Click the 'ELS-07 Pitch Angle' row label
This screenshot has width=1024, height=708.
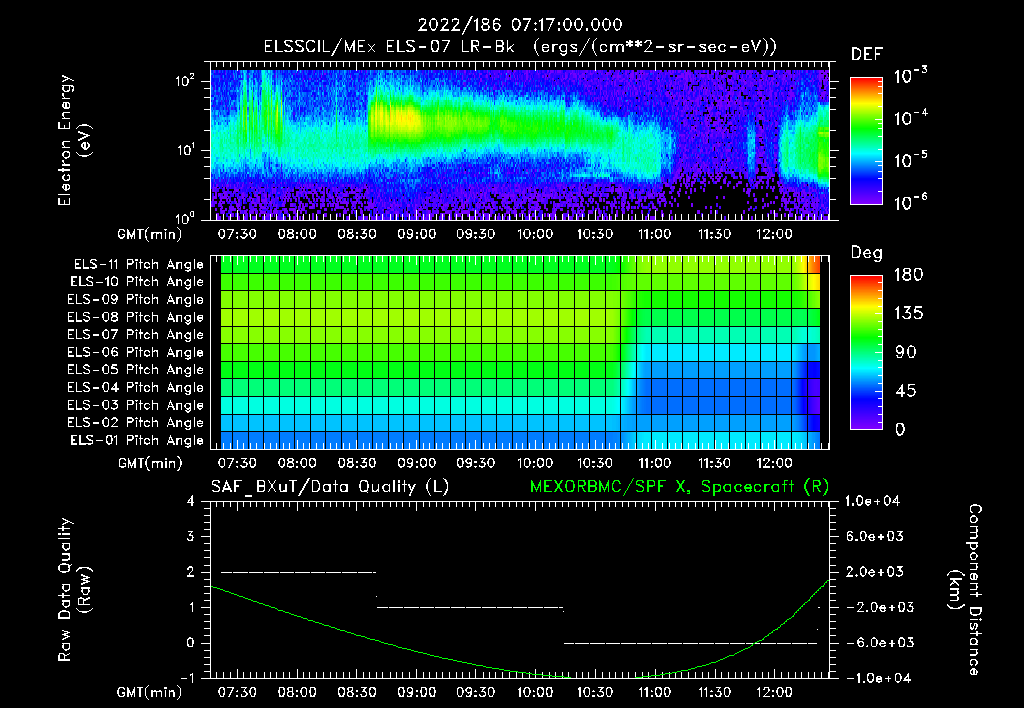coord(136,334)
